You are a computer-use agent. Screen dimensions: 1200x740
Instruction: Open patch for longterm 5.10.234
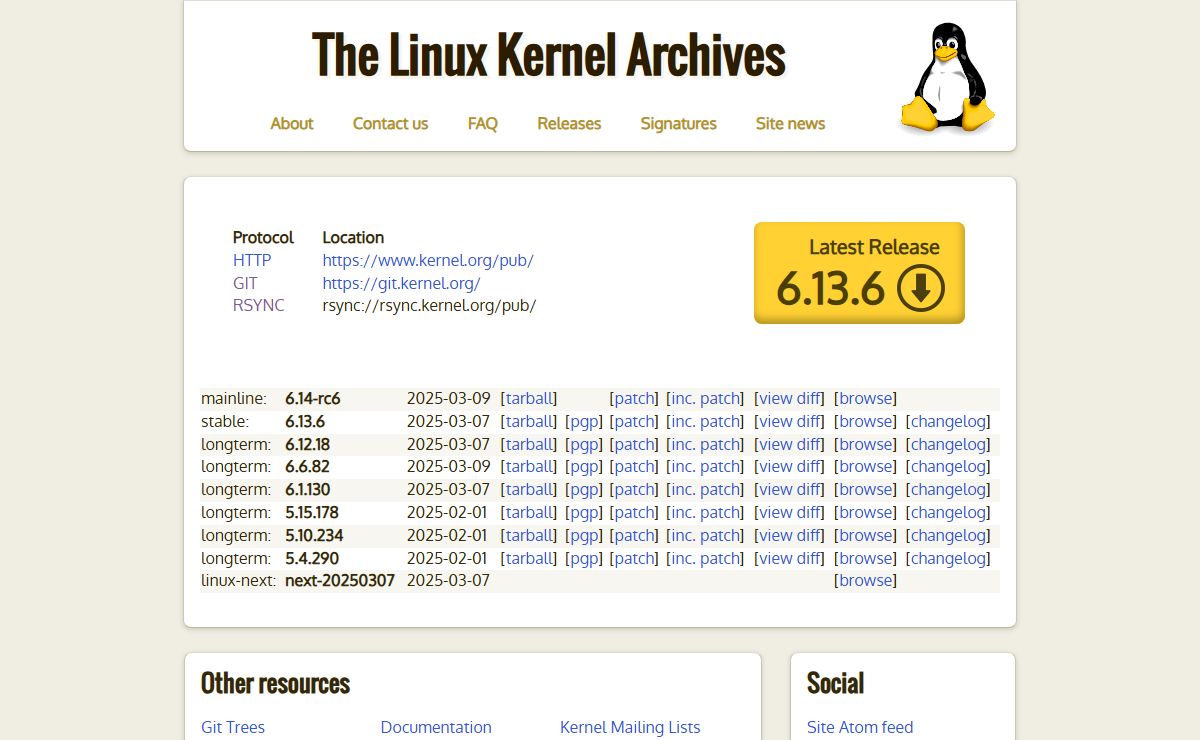pyautogui.click(x=634, y=535)
